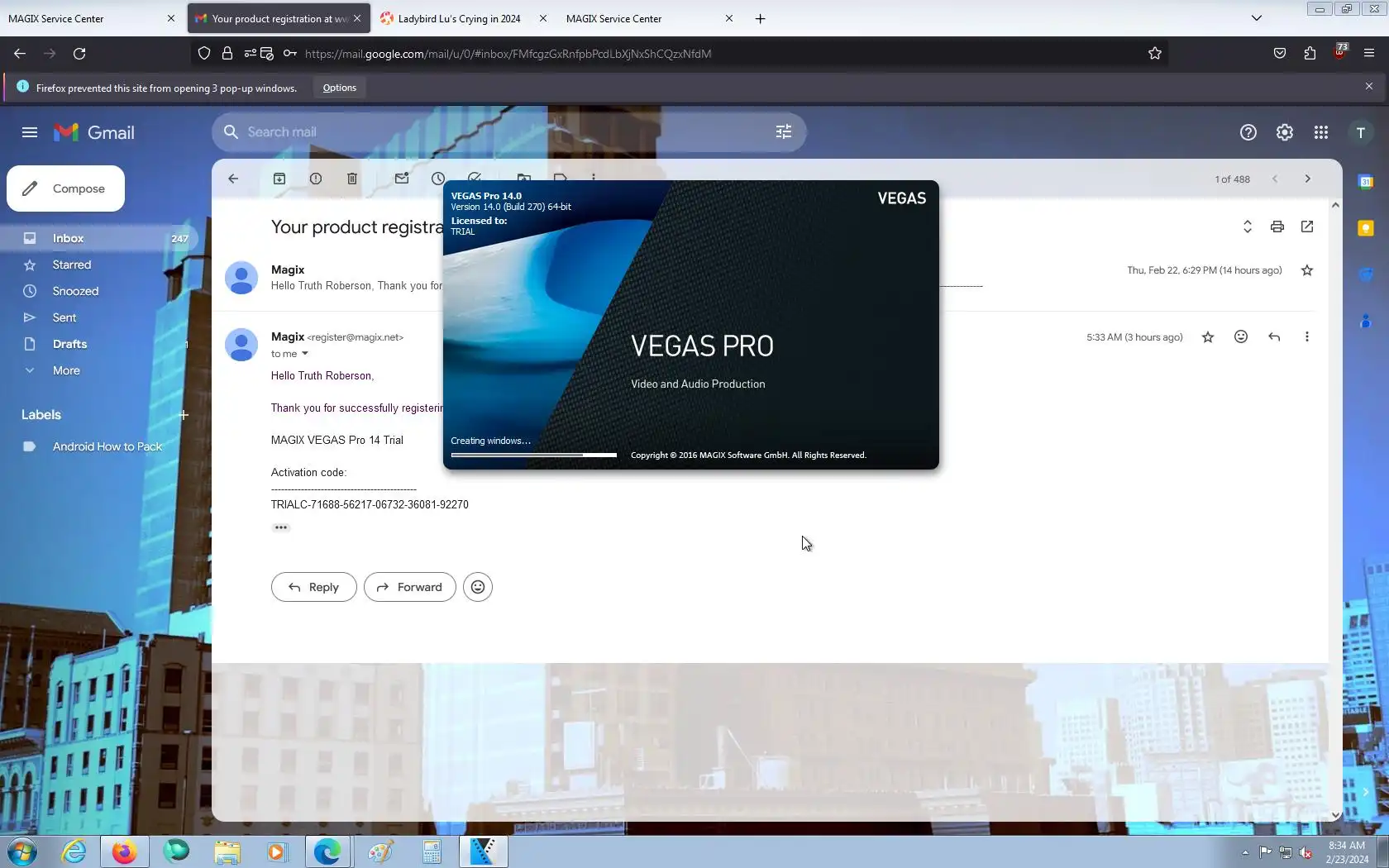
Task: Open the Google account avatar
Action: (1361, 132)
